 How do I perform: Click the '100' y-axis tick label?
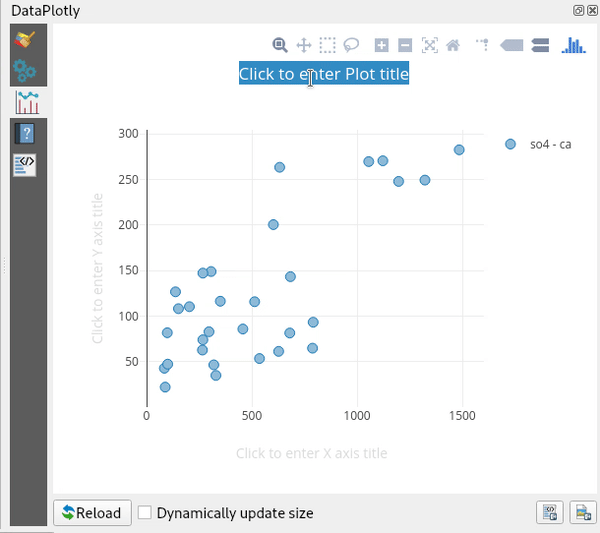128,316
